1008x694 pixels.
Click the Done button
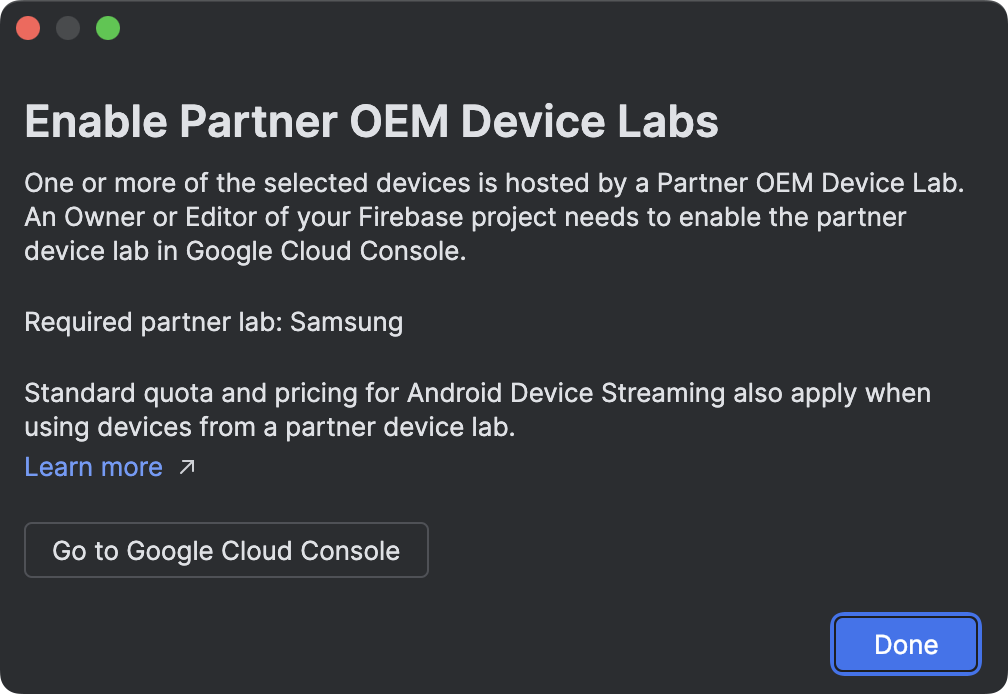tap(905, 645)
